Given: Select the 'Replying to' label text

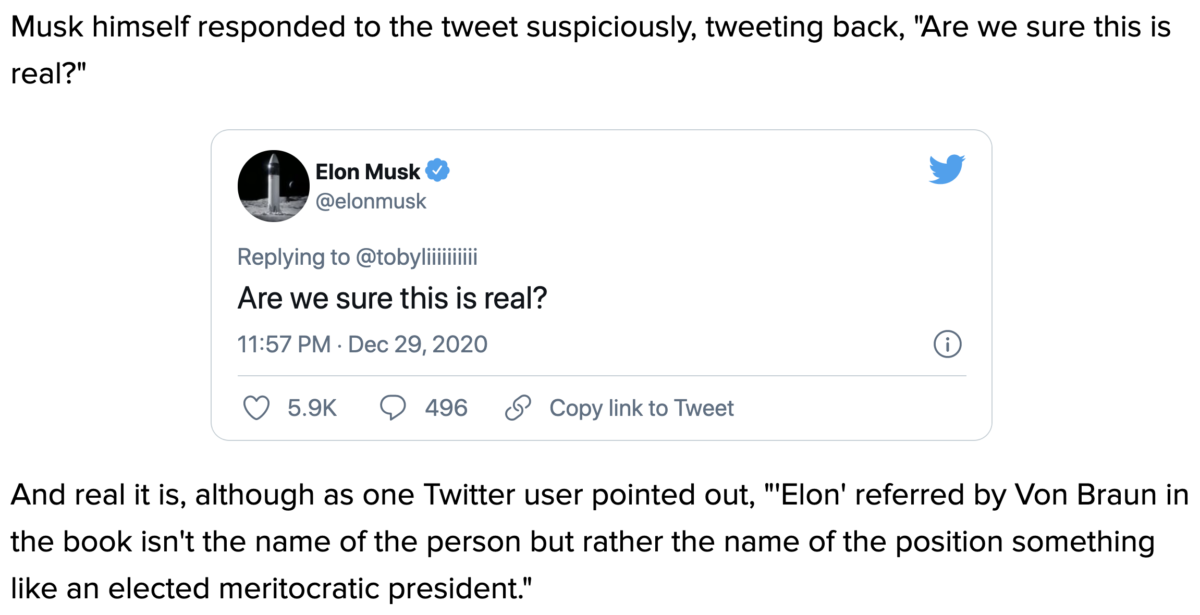Looking at the screenshot, I should click(294, 257).
